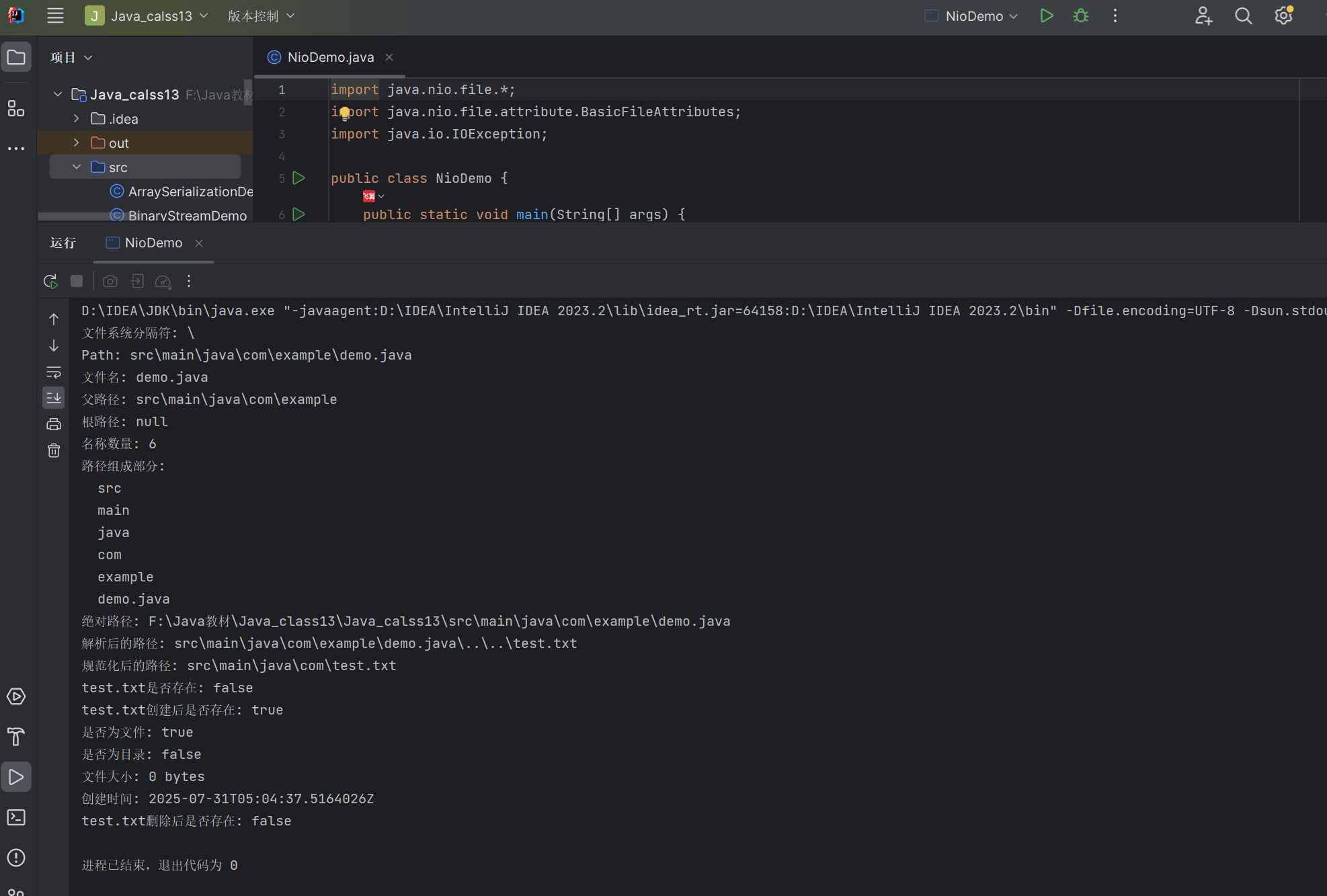Select the NioDemo.java editor tab
1327x896 pixels.
[x=329, y=57]
